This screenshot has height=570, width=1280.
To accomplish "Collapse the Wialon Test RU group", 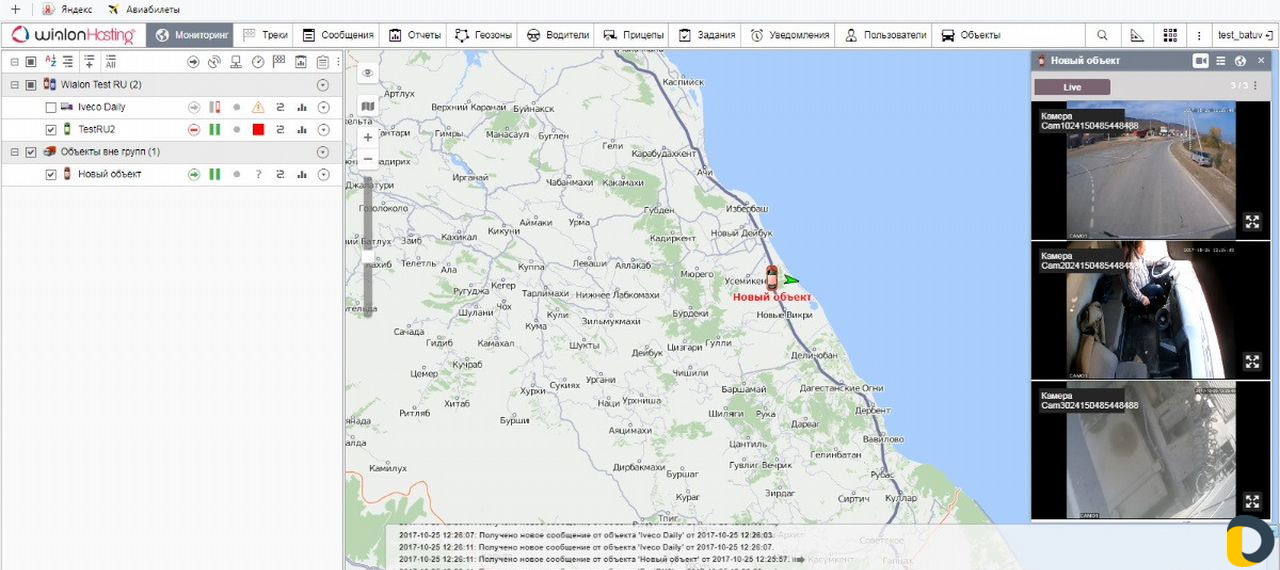I will (14, 85).
